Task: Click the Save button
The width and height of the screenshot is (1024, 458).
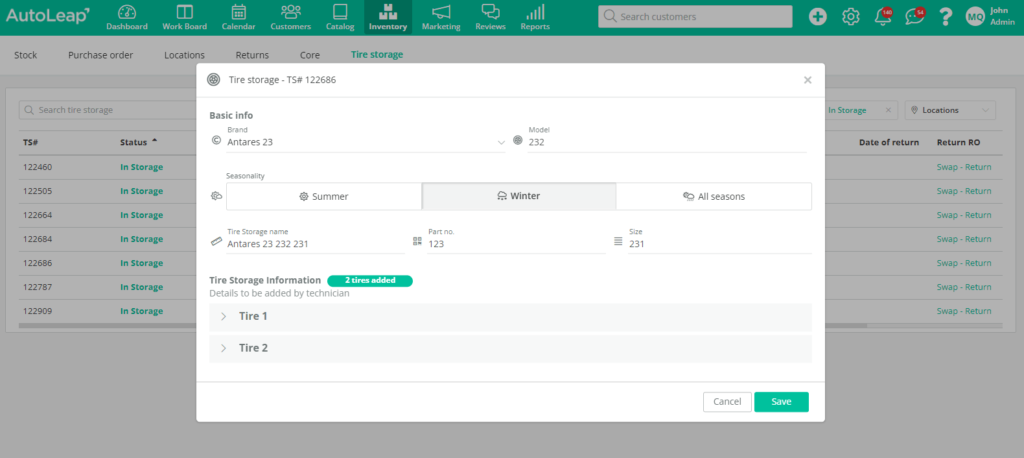Action: coord(781,402)
